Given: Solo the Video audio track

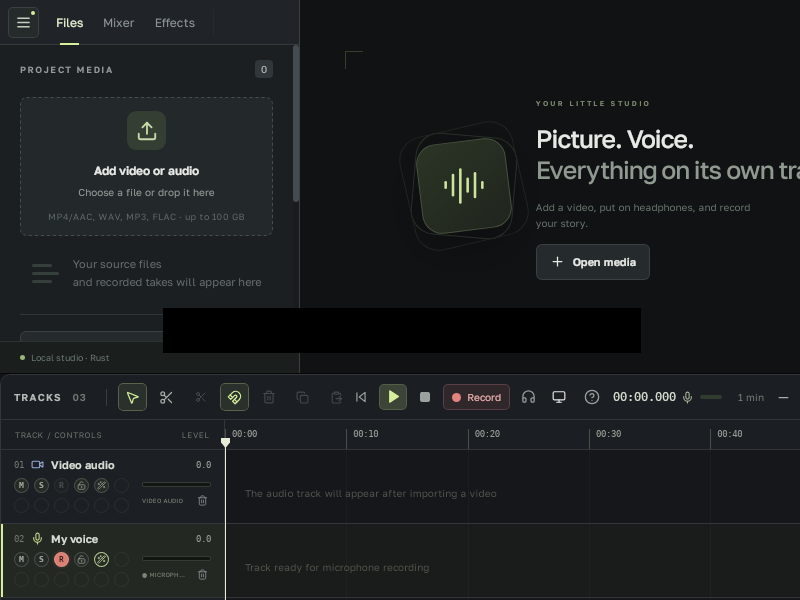Looking at the screenshot, I should pos(41,485).
